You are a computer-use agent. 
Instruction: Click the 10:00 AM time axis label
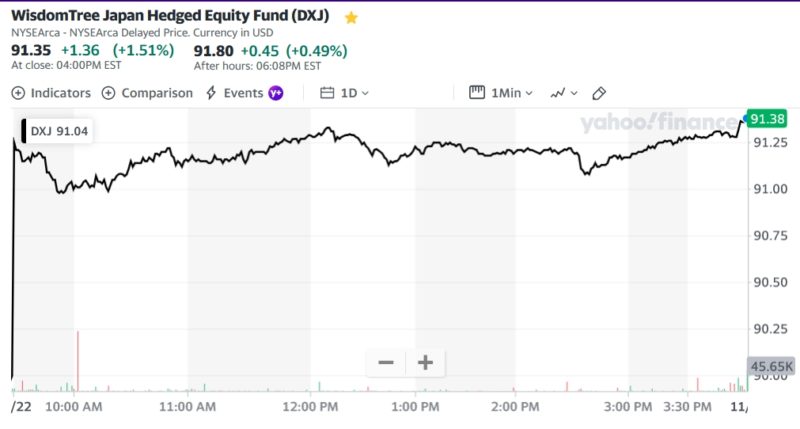coord(74,407)
